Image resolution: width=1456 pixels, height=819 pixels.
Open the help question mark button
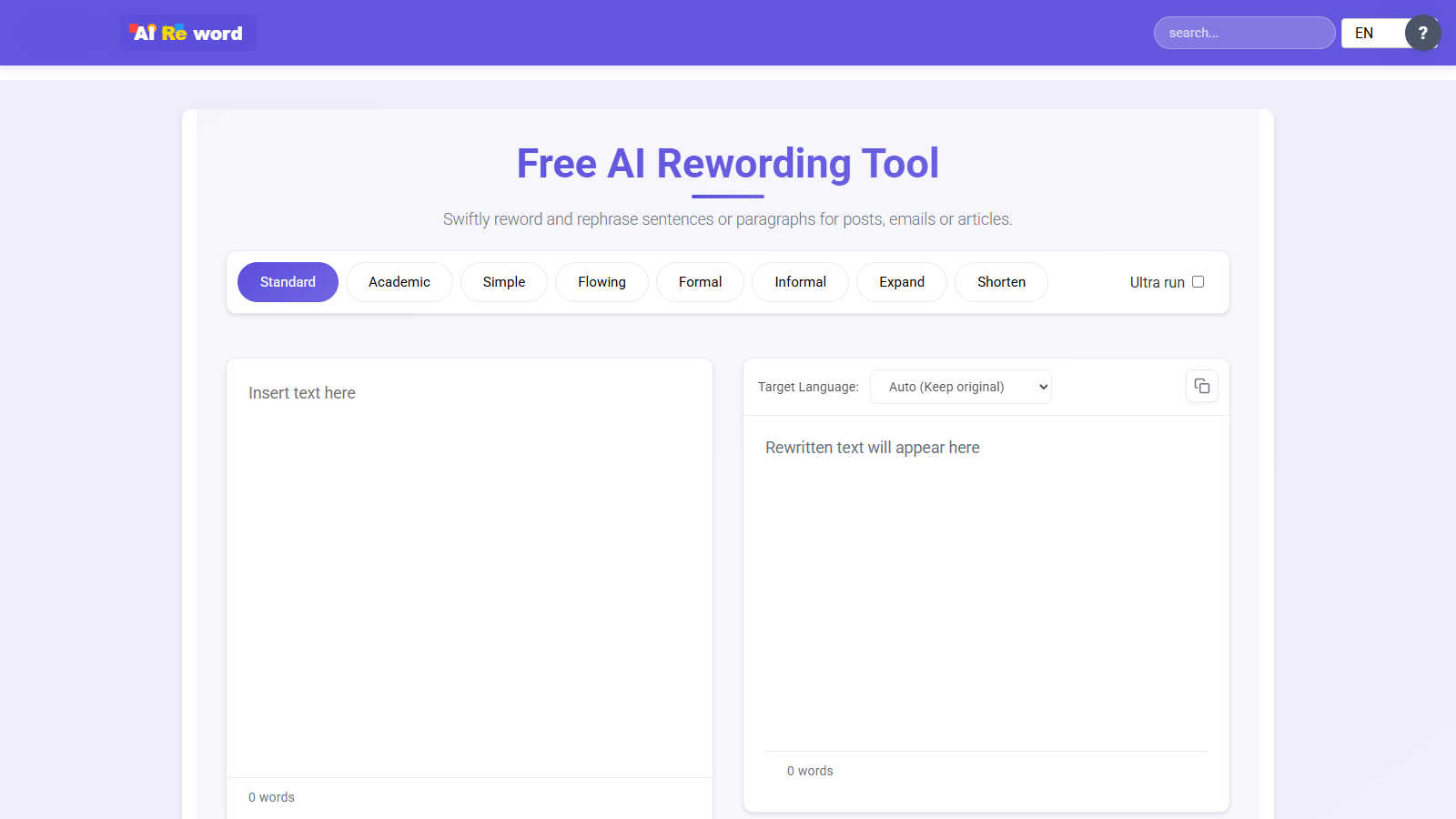[1422, 33]
